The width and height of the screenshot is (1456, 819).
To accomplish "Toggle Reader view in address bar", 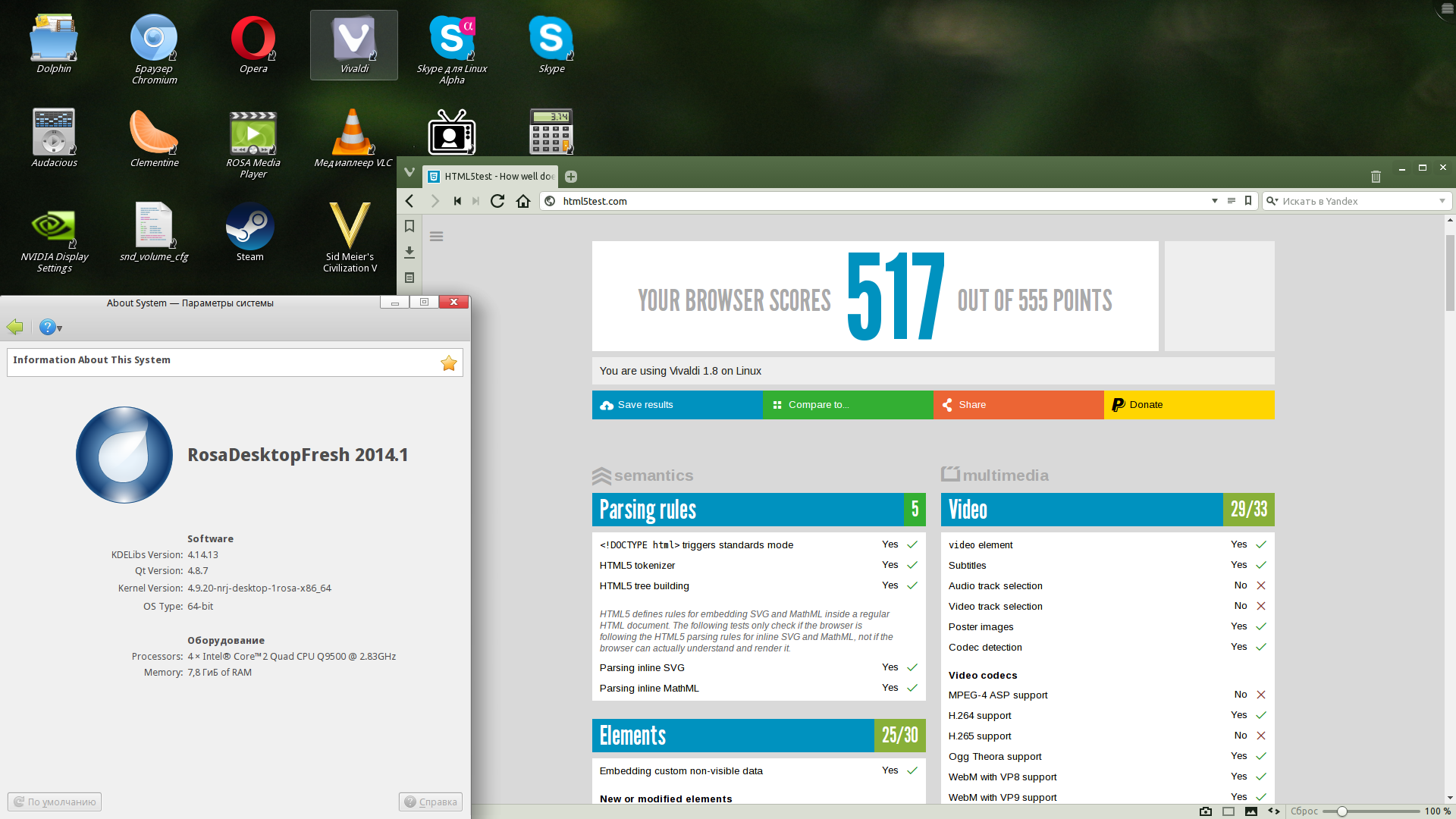I will point(1232,201).
